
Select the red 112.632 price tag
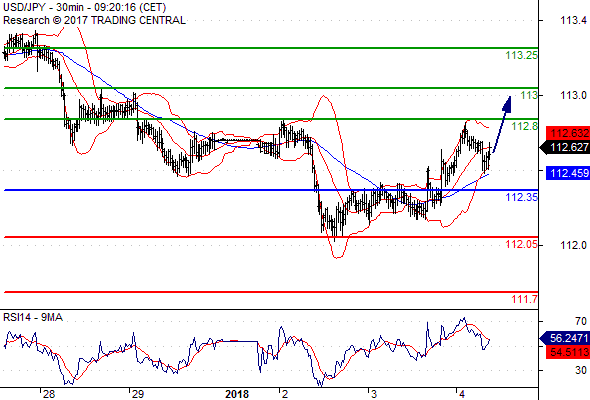pyautogui.click(x=568, y=133)
